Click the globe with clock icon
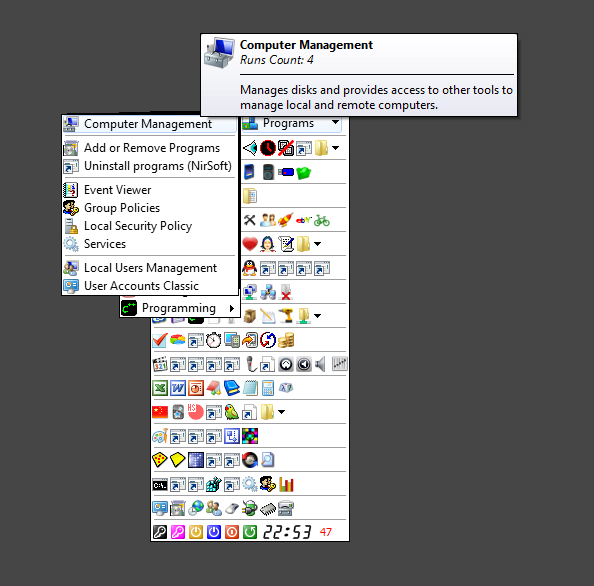Image resolution: width=594 pixels, height=586 pixels. click(x=196, y=508)
